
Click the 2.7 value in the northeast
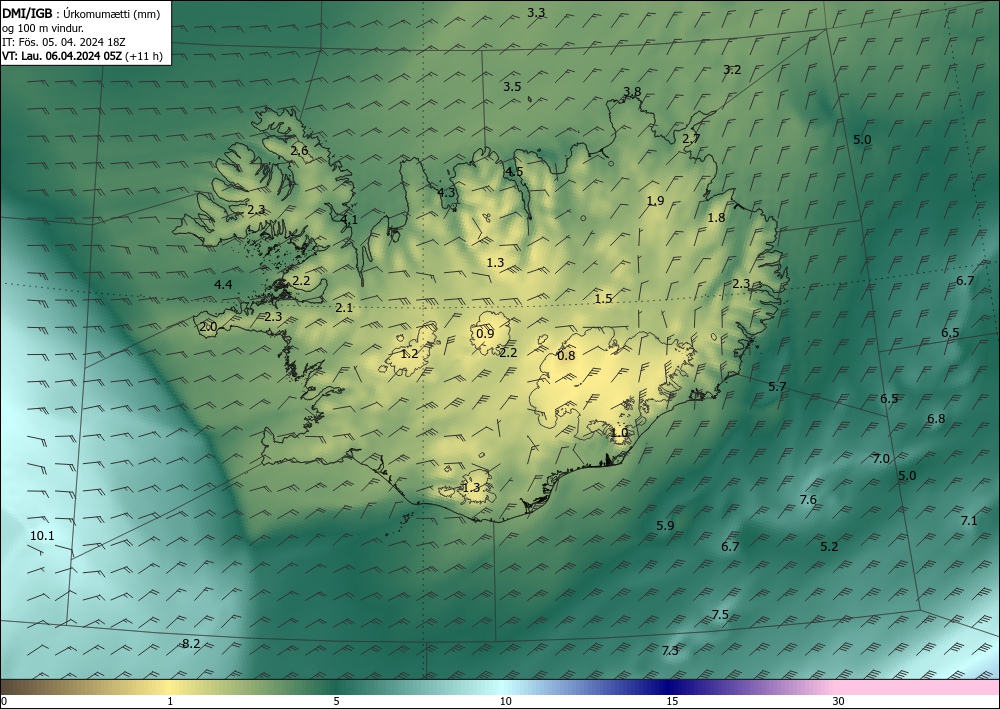point(691,138)
